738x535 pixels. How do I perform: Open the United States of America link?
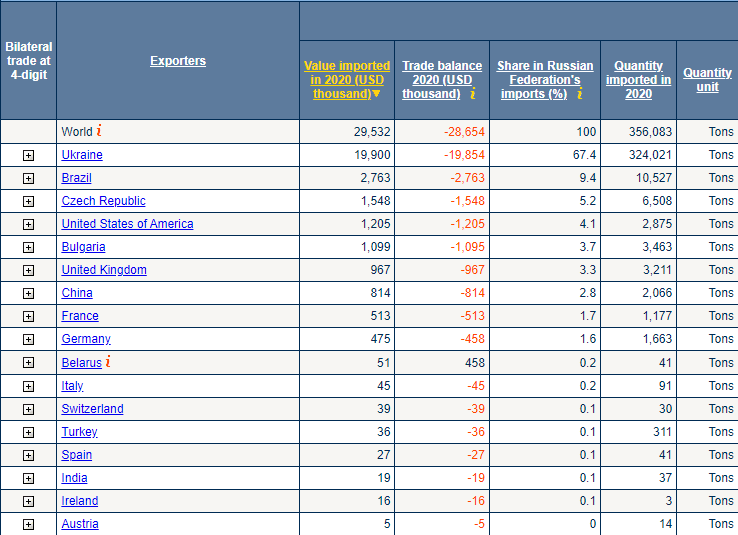coord(127,224)
